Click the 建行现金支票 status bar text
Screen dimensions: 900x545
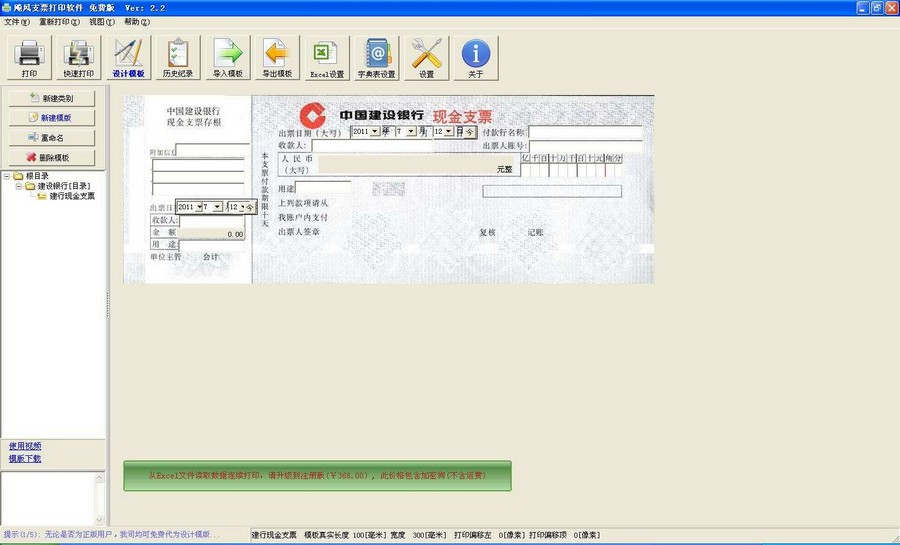point(274,535)
